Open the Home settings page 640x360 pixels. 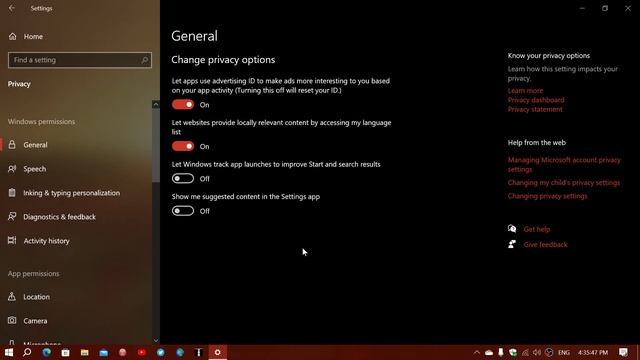(x=25, y=36)
